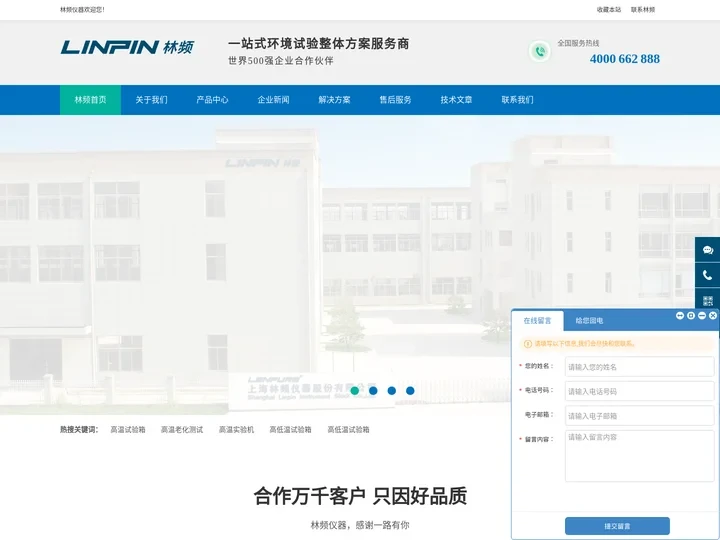Image resolution: width=720 pixels, height=540 pixels.
Task: Go to 产品中心 menu
Action: click(212, 100)
